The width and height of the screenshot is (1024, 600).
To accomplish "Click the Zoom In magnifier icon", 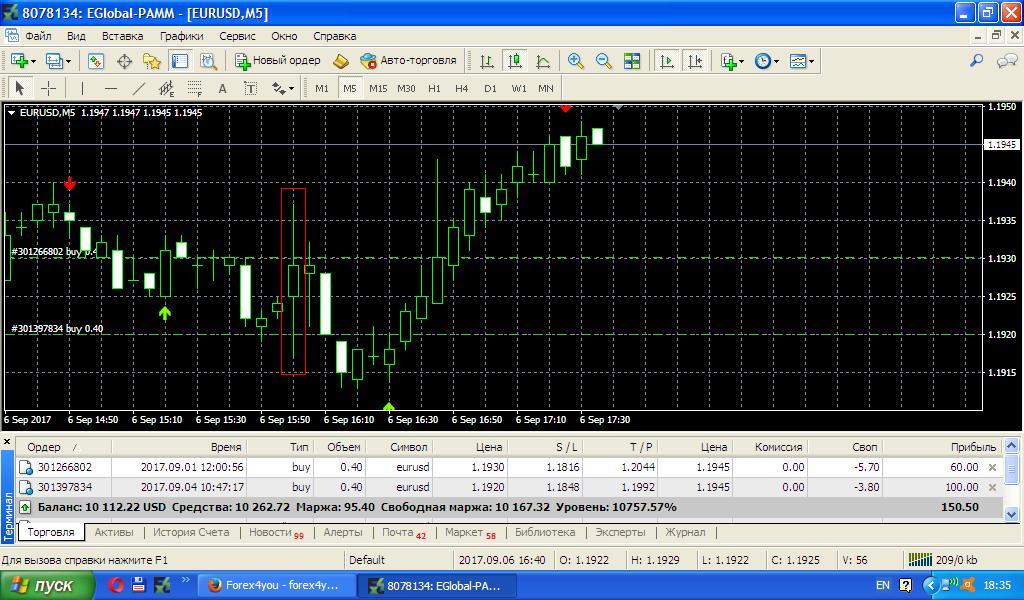I will [576, 61].
